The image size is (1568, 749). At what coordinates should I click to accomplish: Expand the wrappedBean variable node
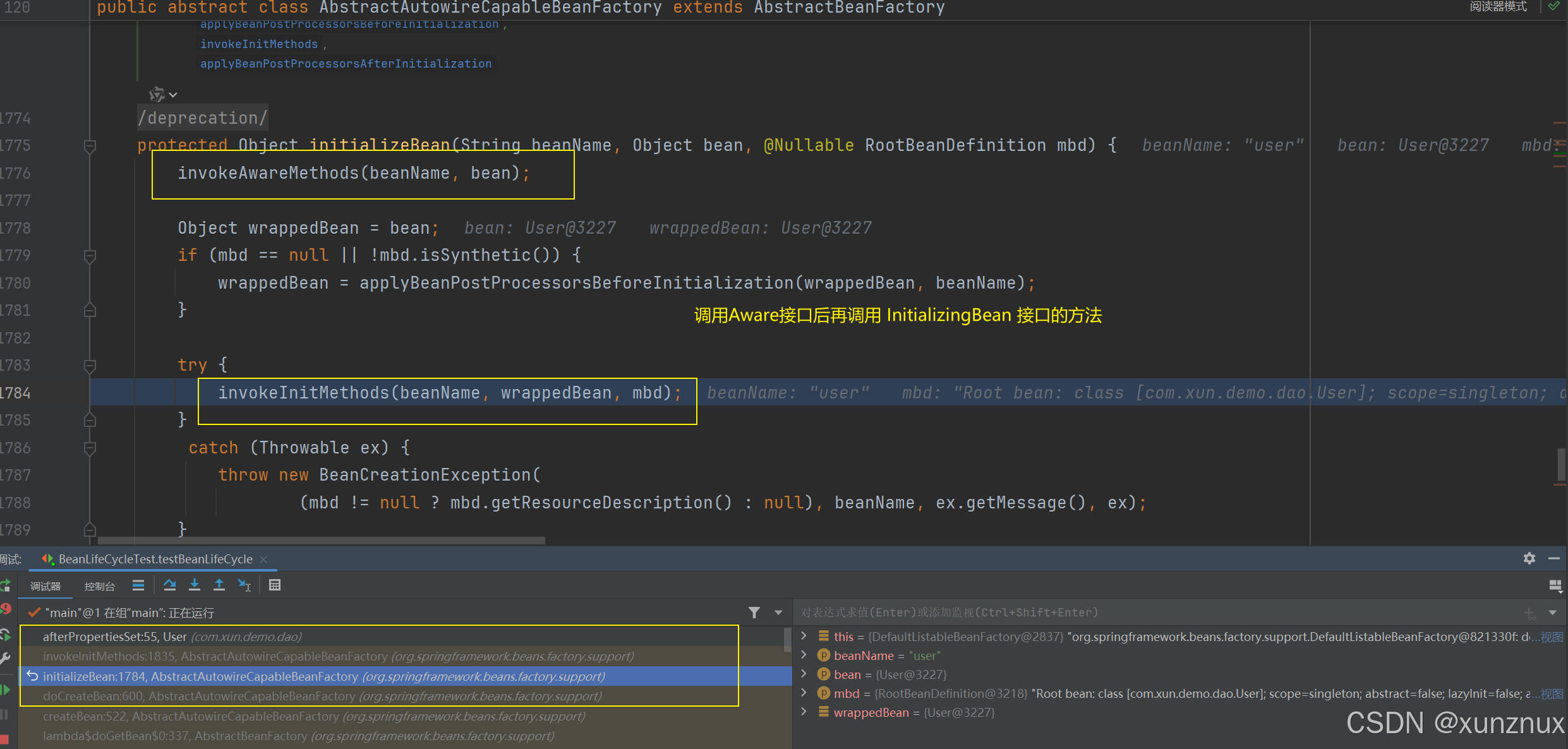[804, 712]
